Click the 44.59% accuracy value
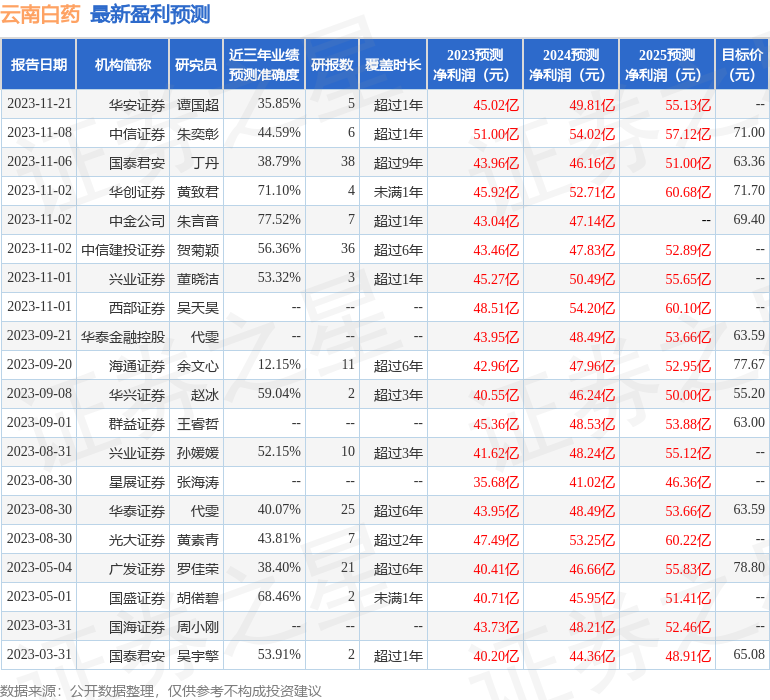This screenshot has width=770, height=700. (279, 133)
